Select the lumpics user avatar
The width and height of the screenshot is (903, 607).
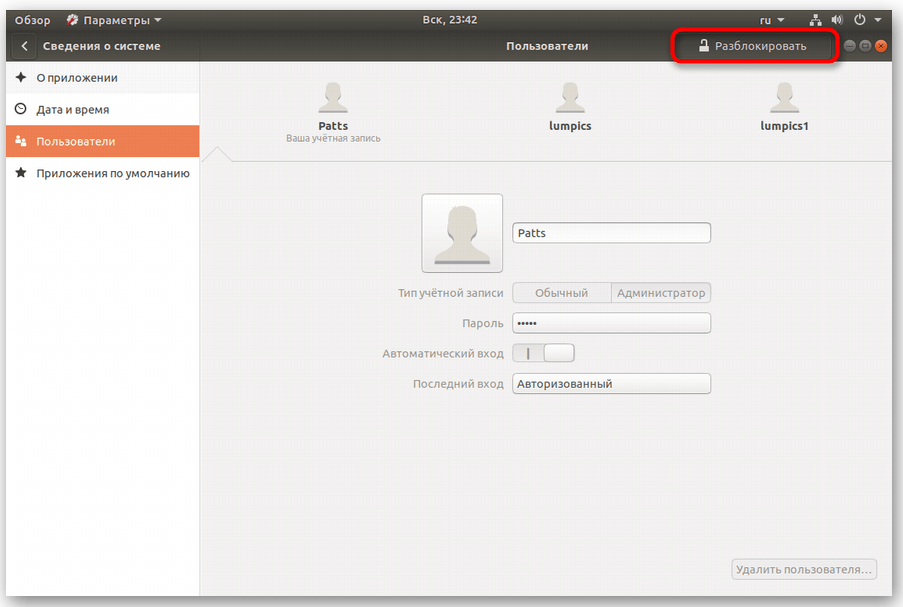(570, 99)
